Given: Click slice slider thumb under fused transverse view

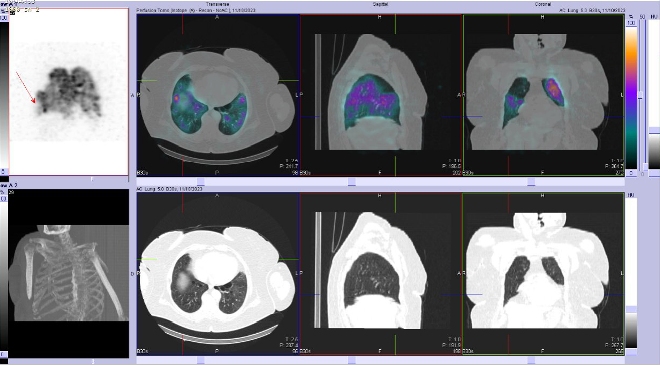Looking at the screenshot, I should [201, 181].
